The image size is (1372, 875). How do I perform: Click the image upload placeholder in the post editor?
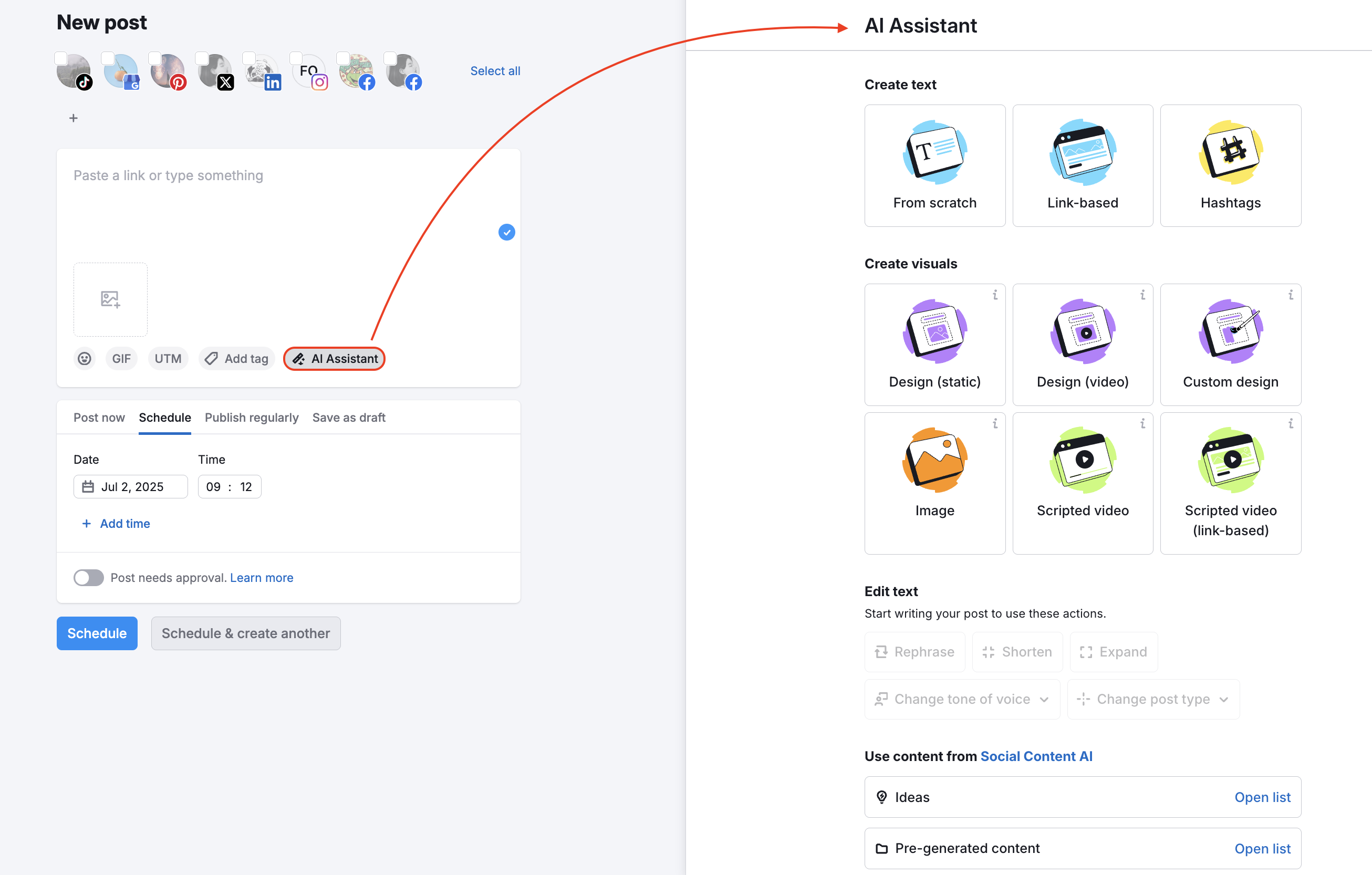110,300
